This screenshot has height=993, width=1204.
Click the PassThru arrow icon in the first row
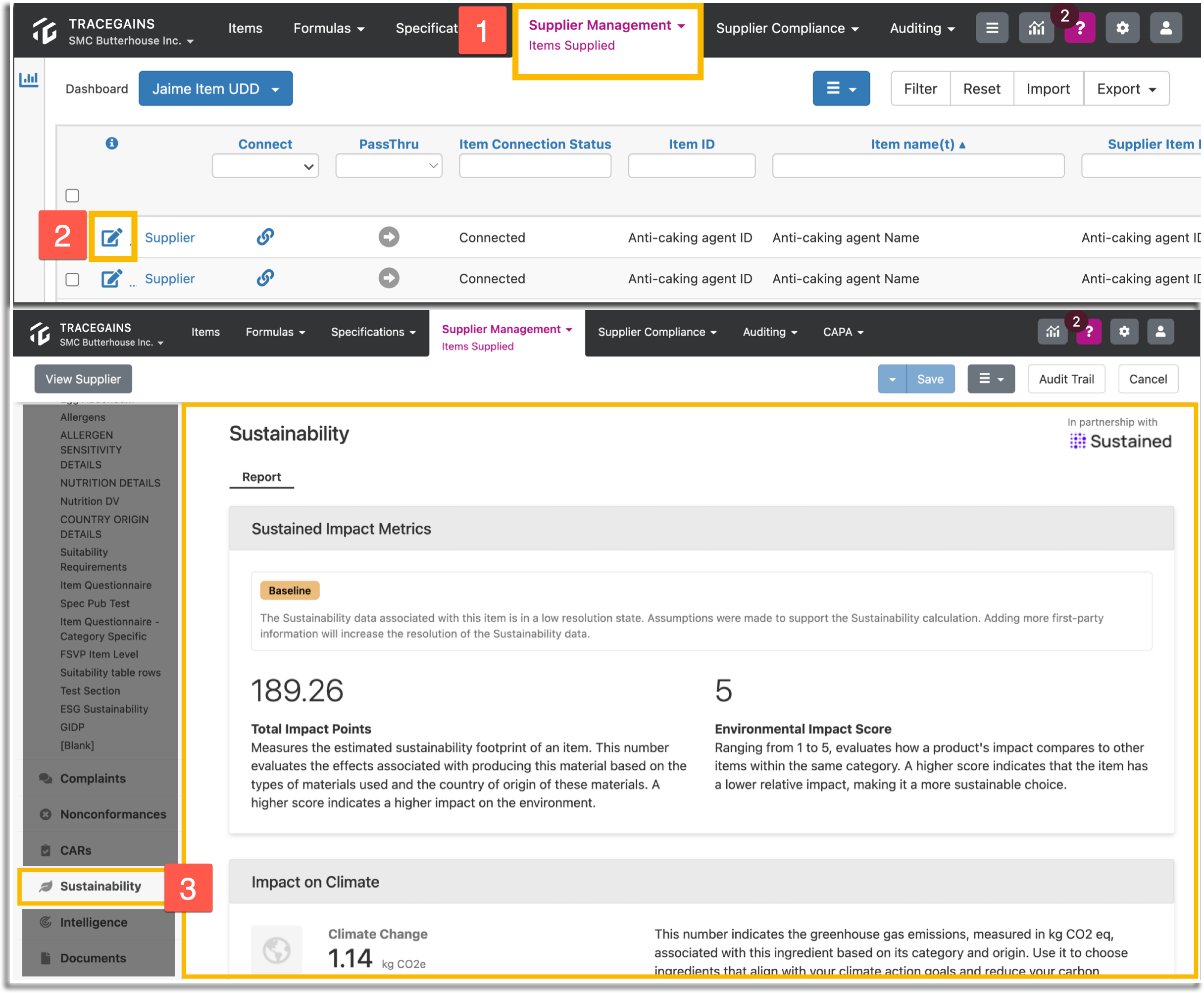[x=389, y=237]
